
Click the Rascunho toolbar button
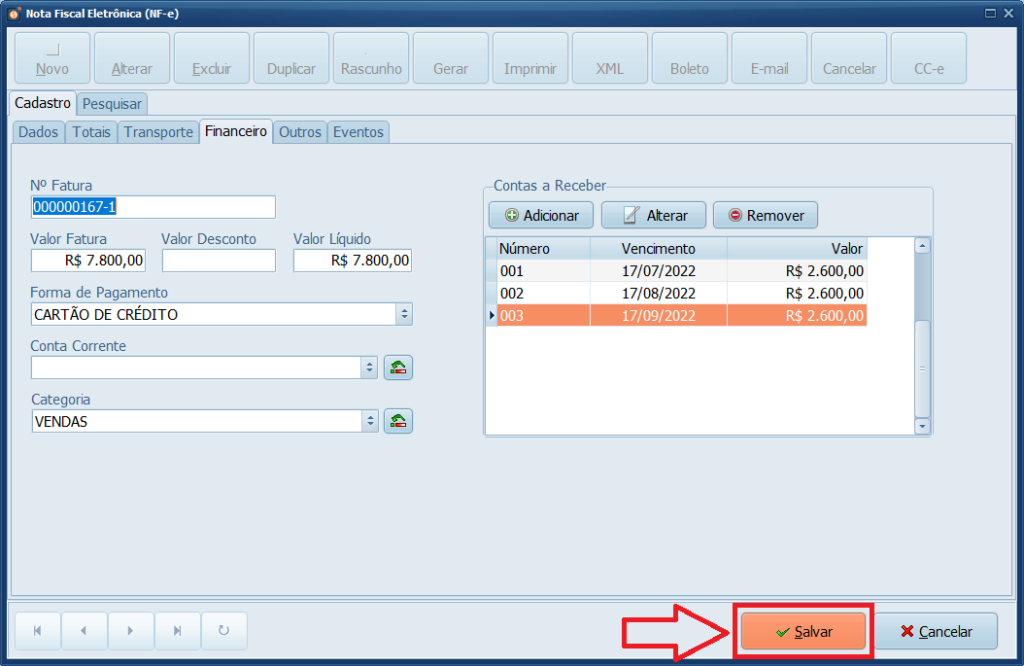[371, 58]
